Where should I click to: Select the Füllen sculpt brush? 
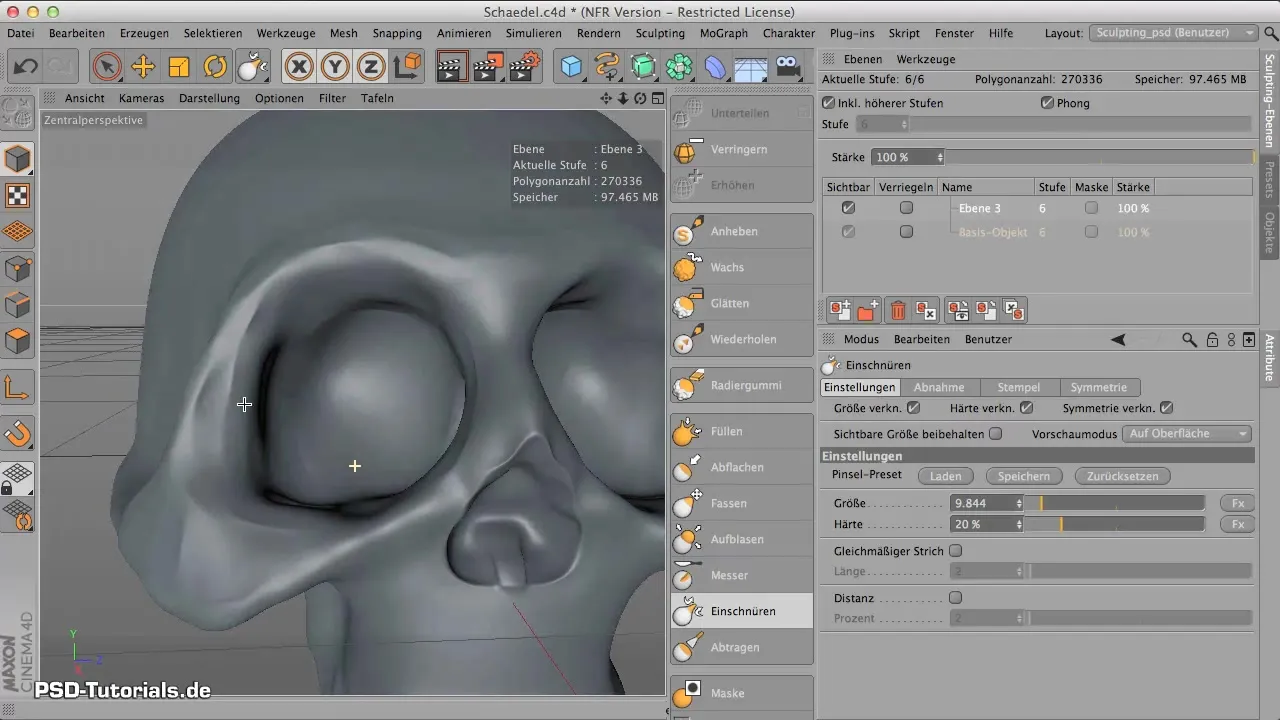point(742,431)
